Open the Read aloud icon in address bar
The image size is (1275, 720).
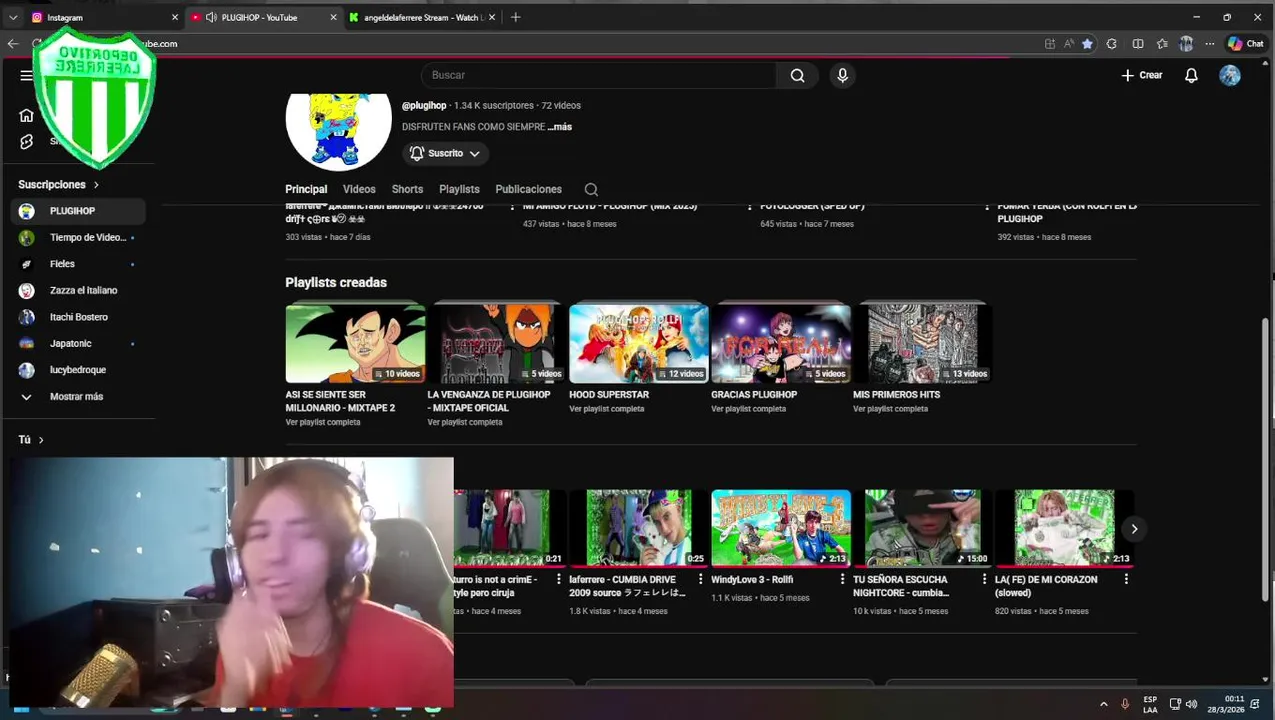[x=1068, y=44]
